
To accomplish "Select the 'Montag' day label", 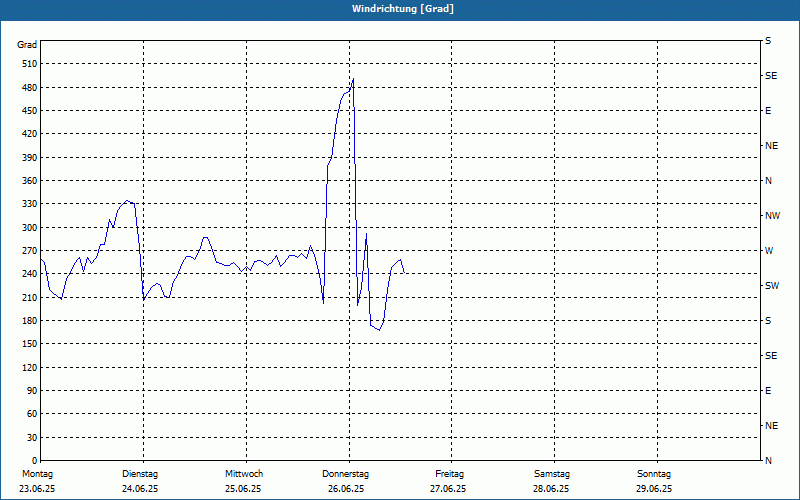I will (x=37, y=474).
